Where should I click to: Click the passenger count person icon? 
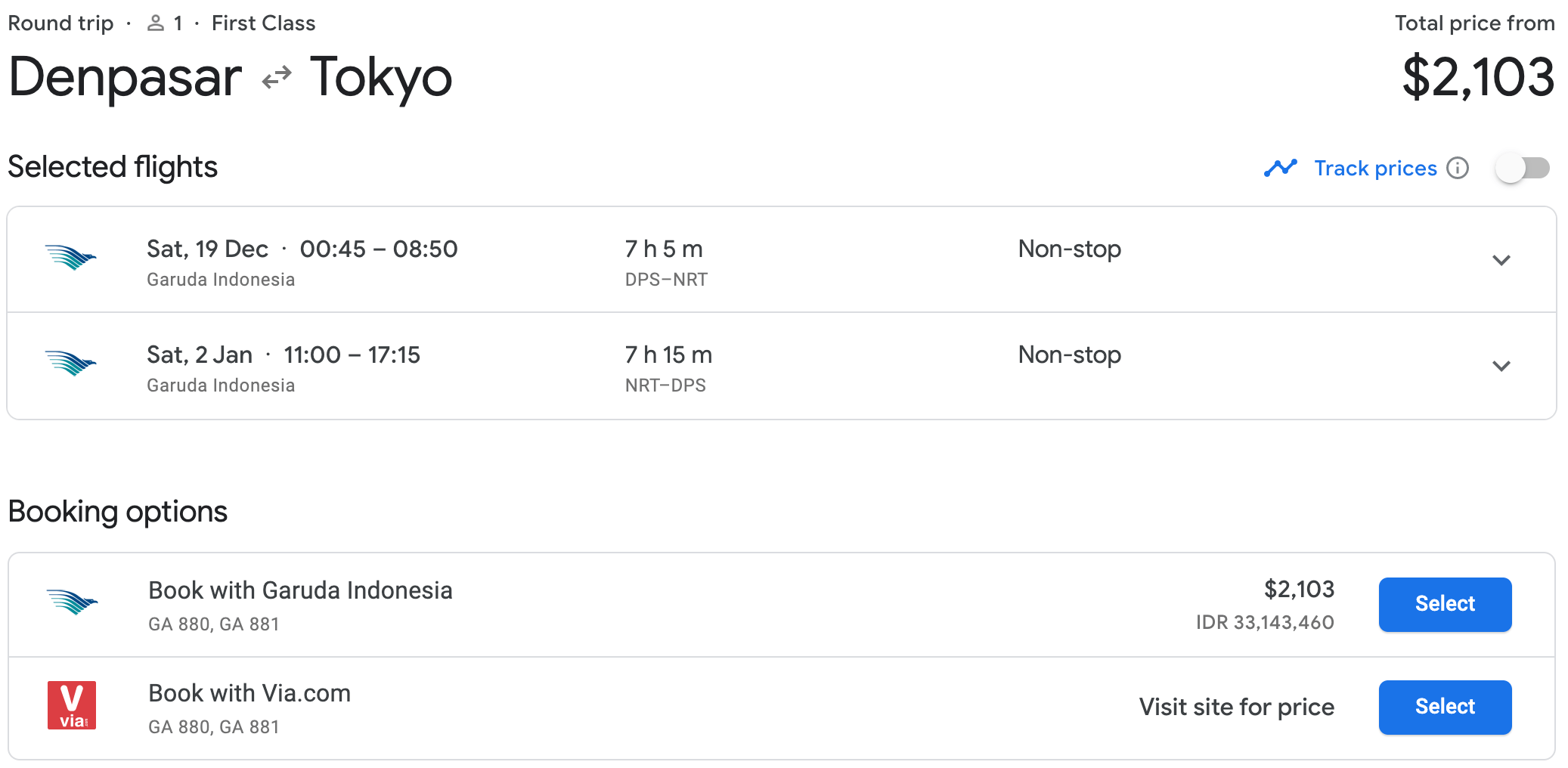(156, 23)
